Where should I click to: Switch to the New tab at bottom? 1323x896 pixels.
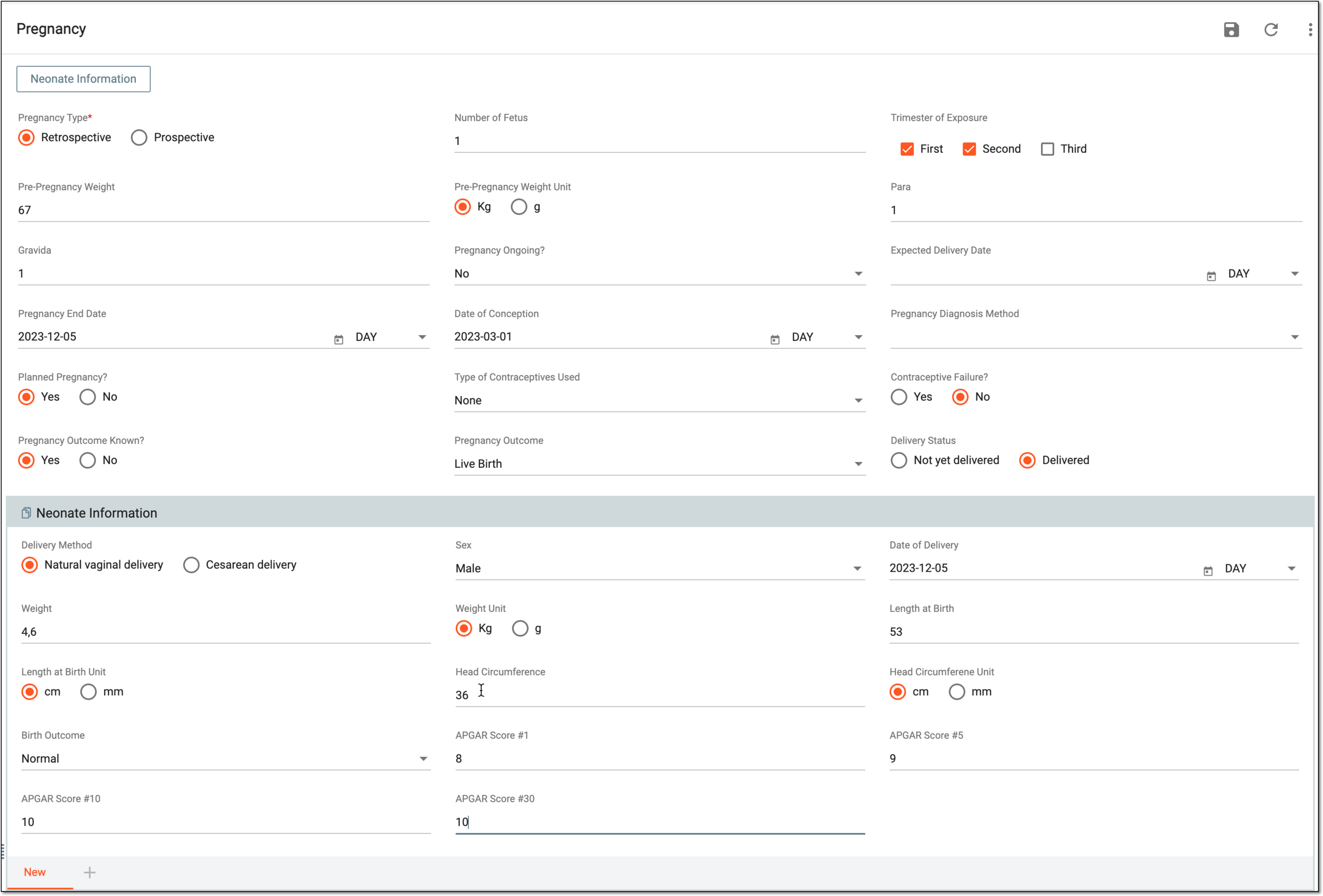tap(35, 872)
